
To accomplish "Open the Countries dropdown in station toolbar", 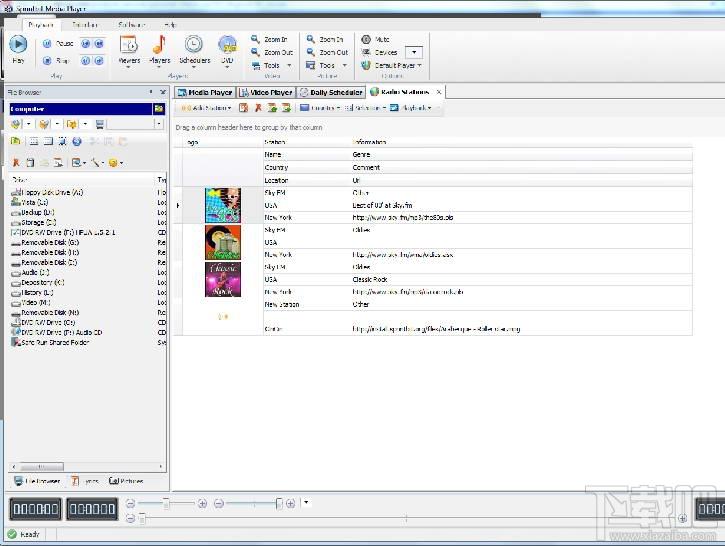I will coord(320,108).
